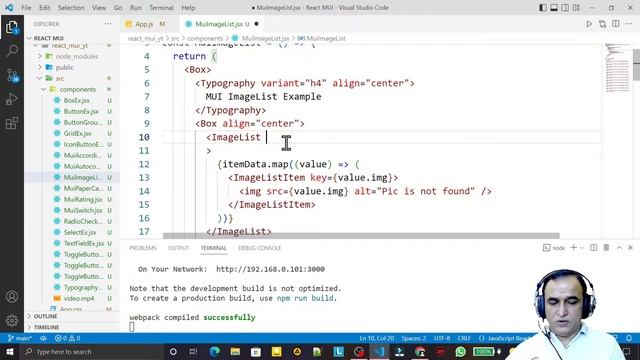
Task: Open Accounts menu in activity bar
Action: (x=12, y=297)
